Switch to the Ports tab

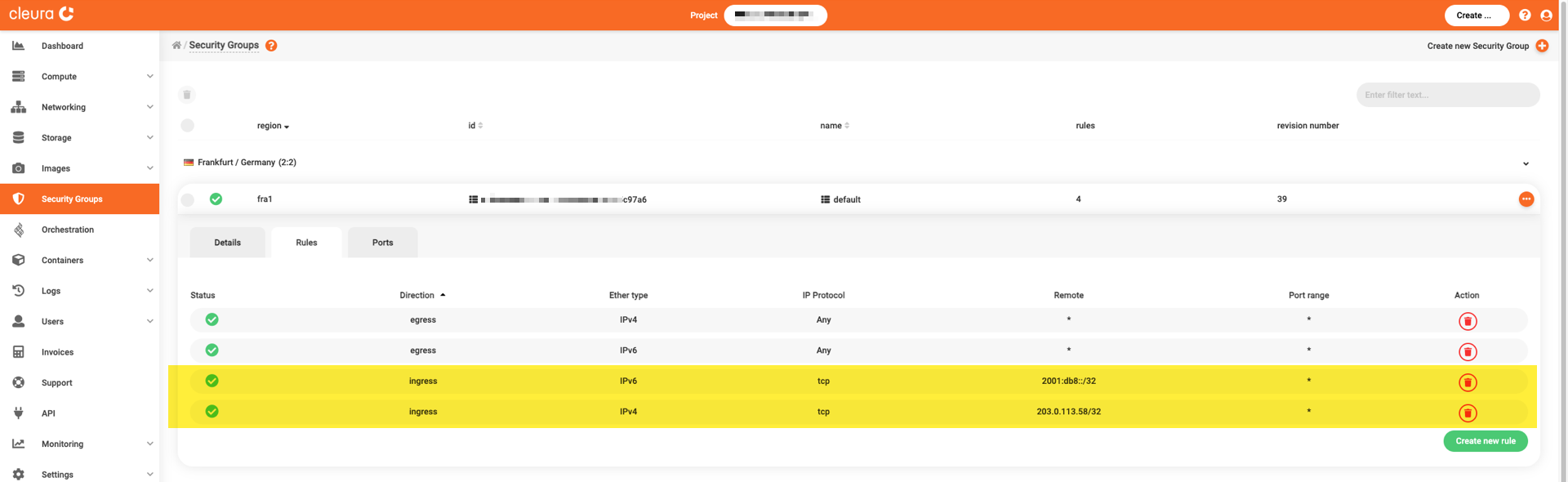coord(382,243)
